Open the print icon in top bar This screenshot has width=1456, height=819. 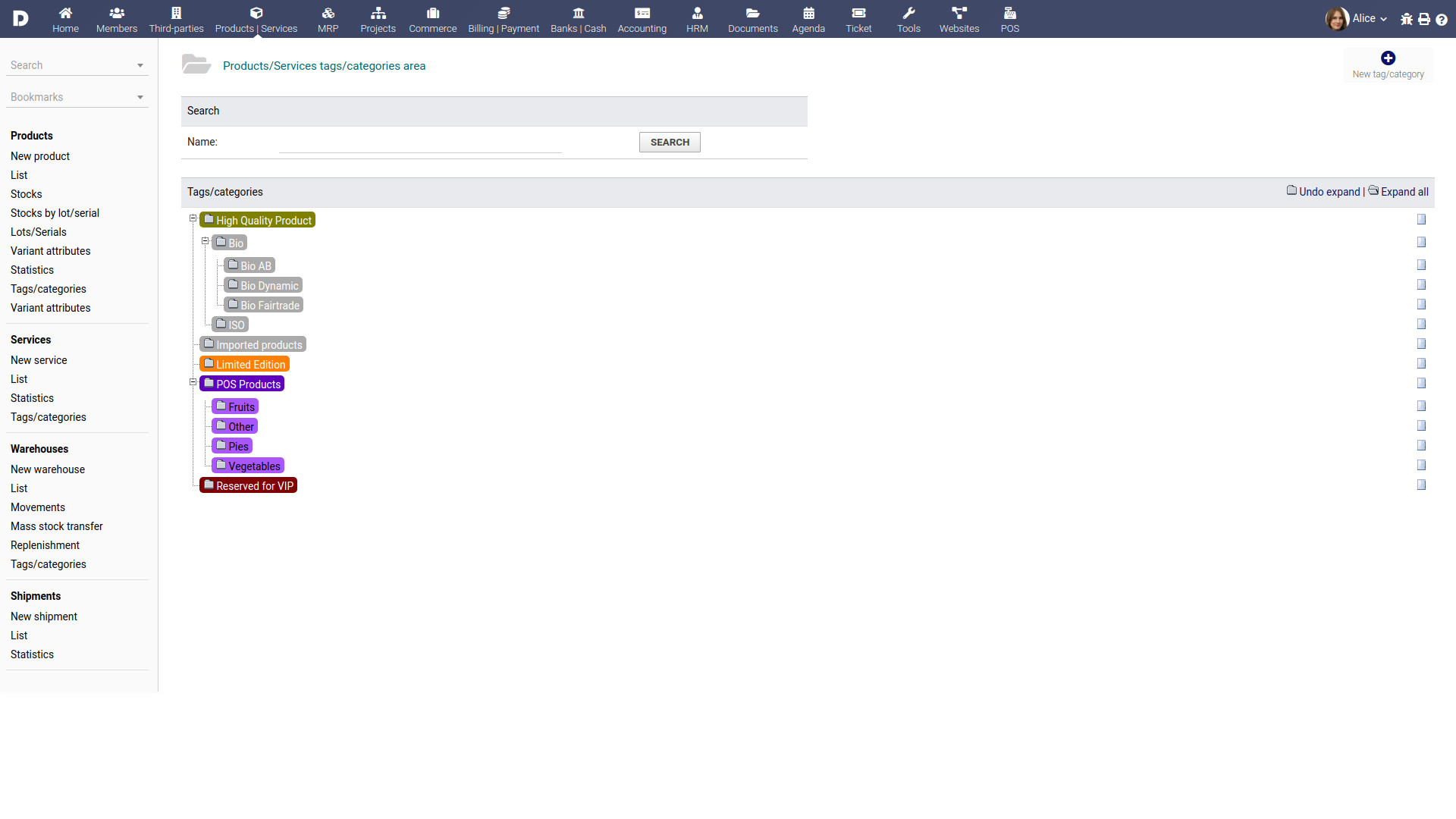pos(1424,20)
